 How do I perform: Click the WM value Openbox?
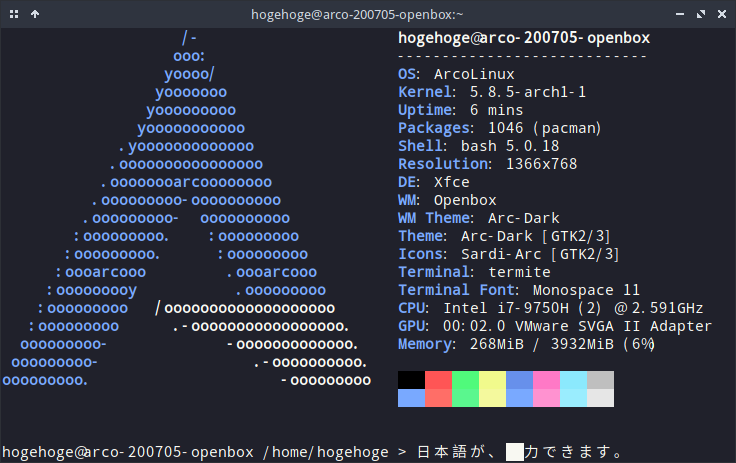tap(465, 200)
